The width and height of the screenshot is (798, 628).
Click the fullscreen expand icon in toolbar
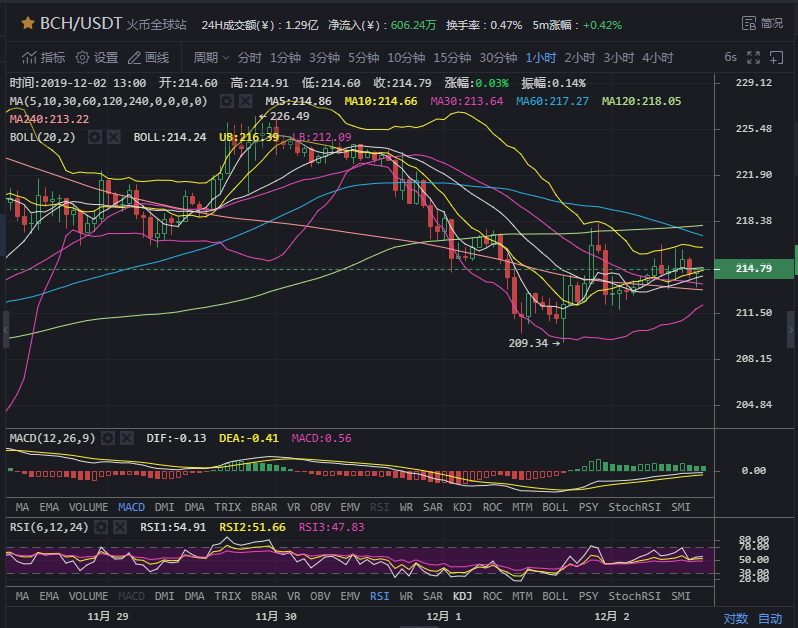tap(752, 58)
